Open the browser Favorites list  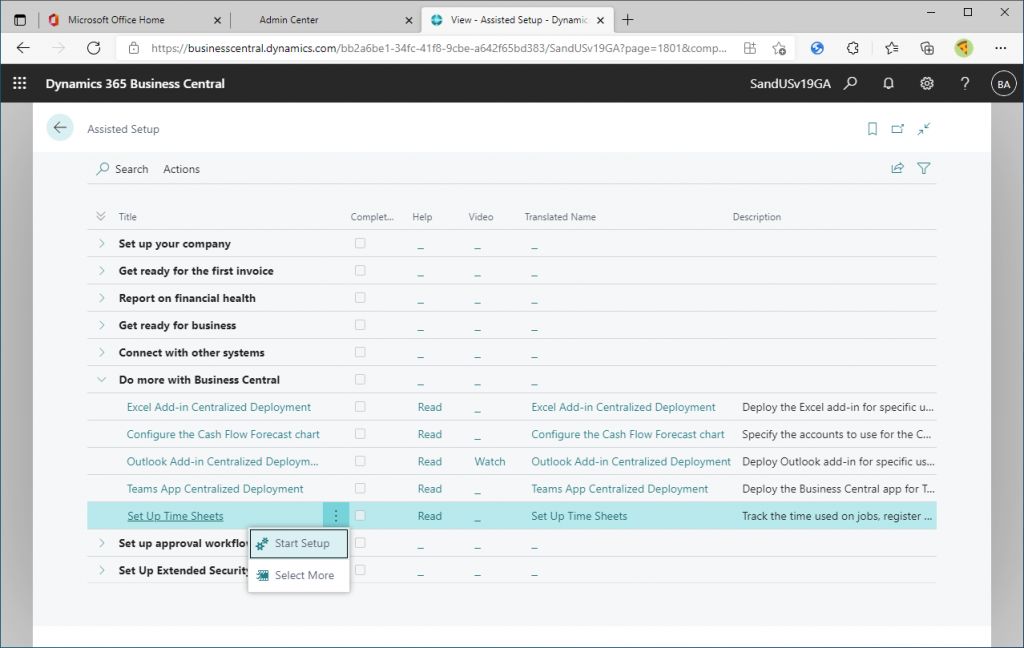891,48
